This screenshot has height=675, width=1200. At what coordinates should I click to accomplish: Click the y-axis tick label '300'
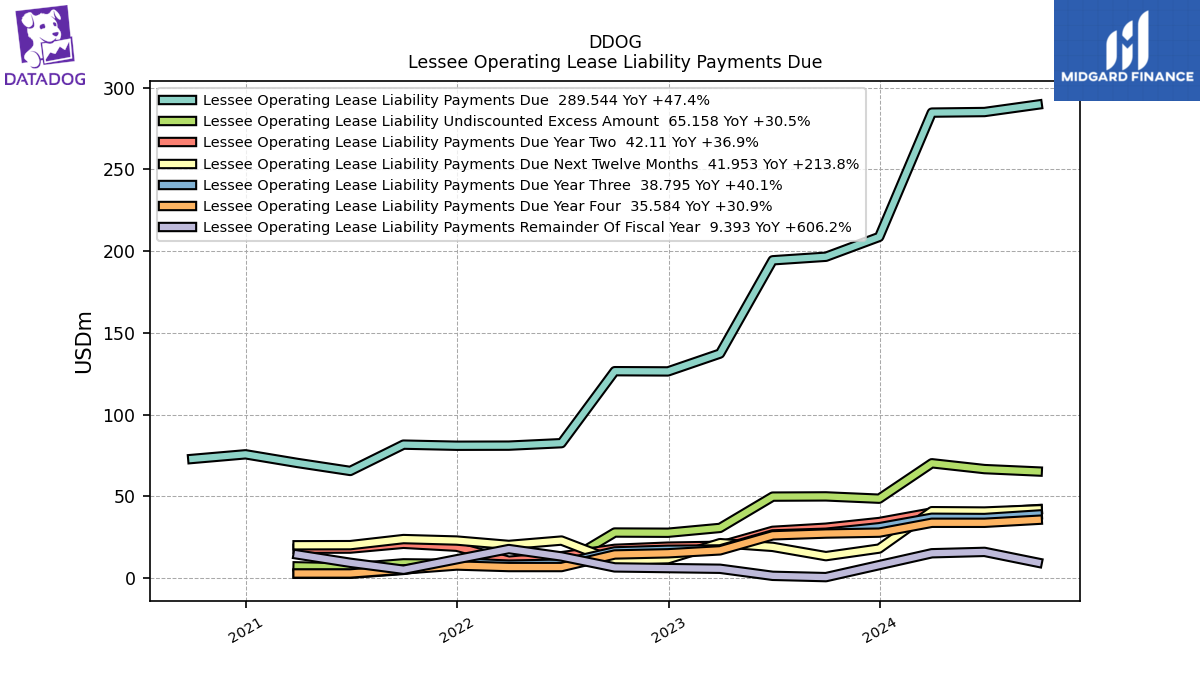[120, 89]
